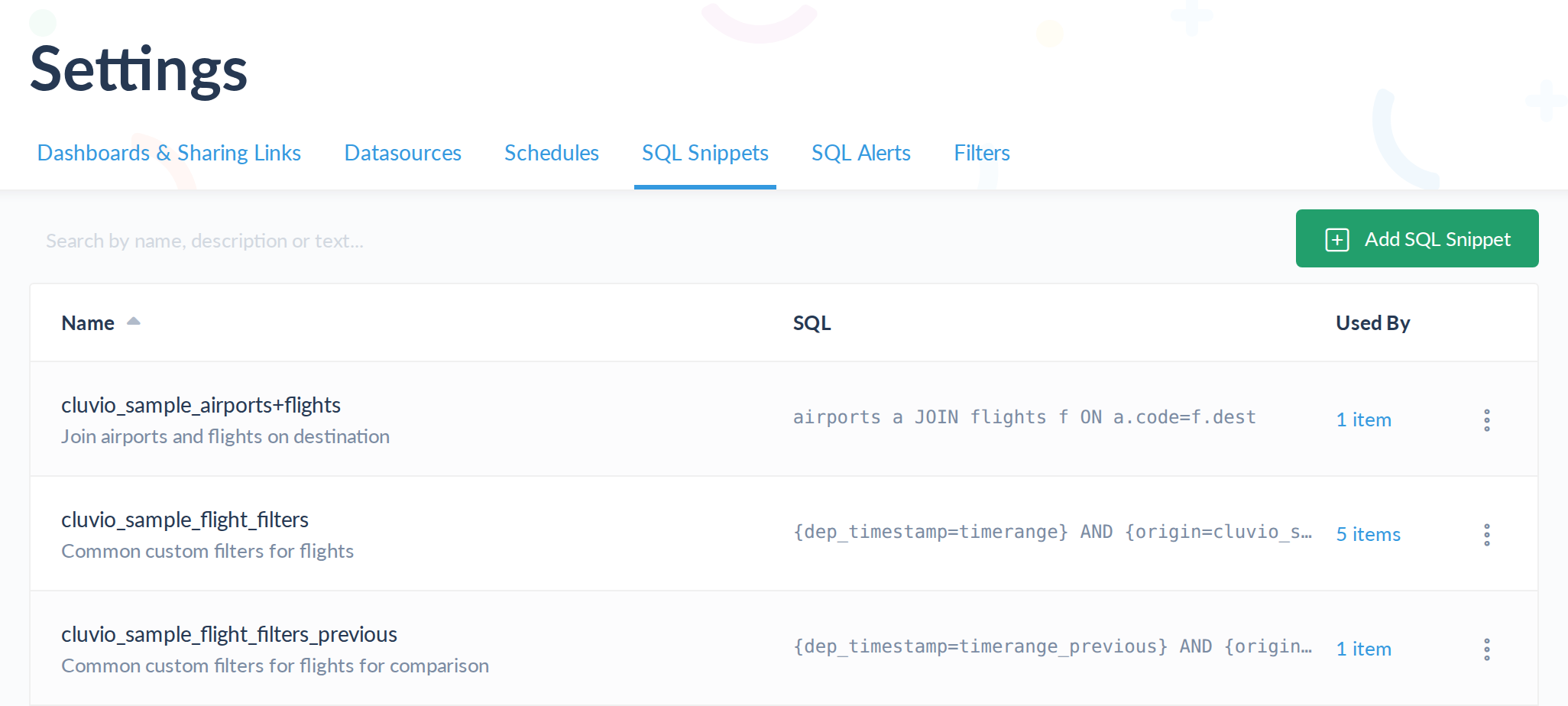Image resolution: width=1568 pixels, height=706 pixels.
Task: Sort by the Name column header
Action: tap(88, 323)
